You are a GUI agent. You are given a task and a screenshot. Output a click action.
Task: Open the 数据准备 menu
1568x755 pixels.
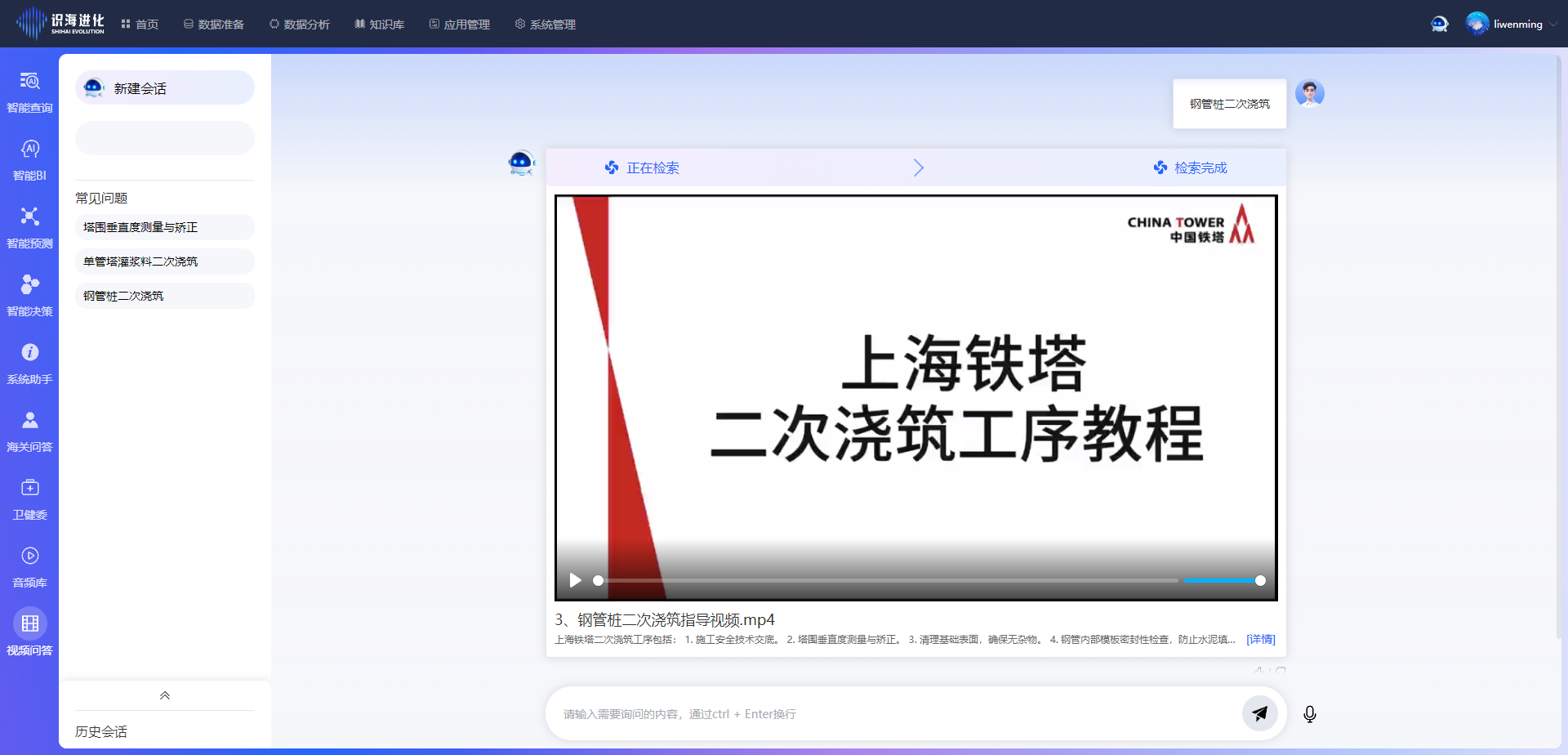pyautogui.click(x=214, y=25)
